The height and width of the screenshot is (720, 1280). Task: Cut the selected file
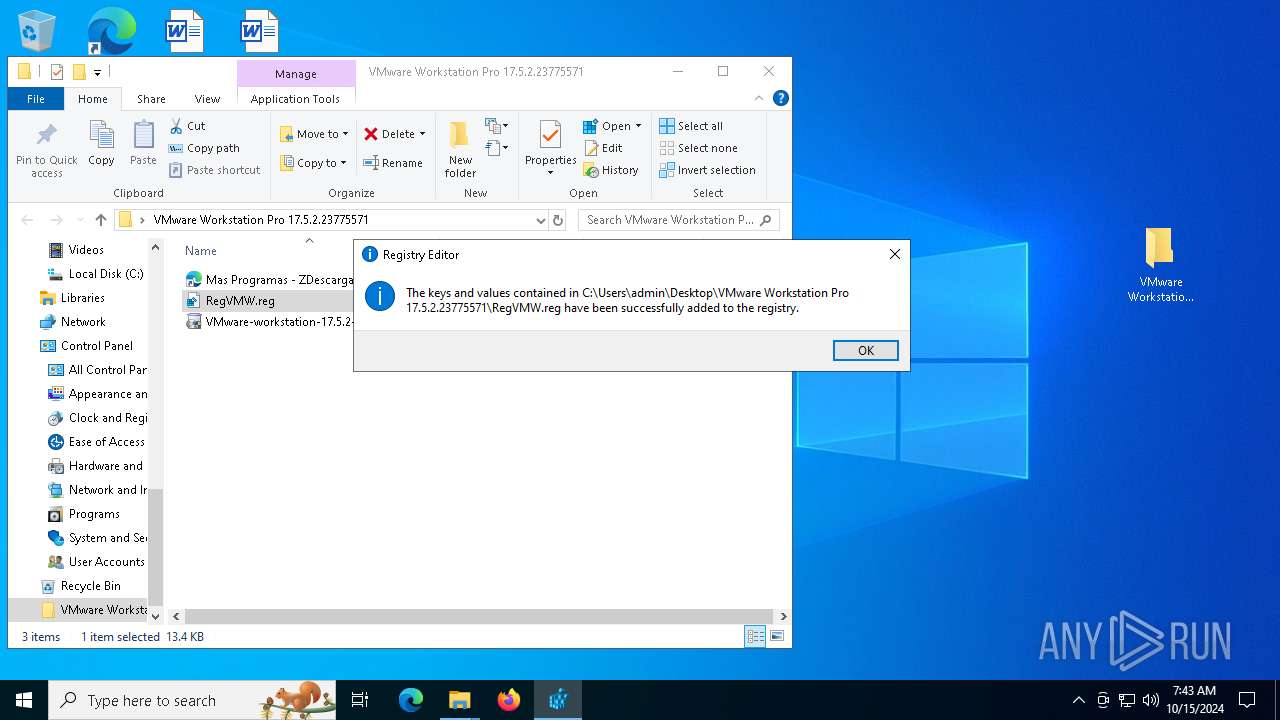pyautogui.click(x=187, y=126)
